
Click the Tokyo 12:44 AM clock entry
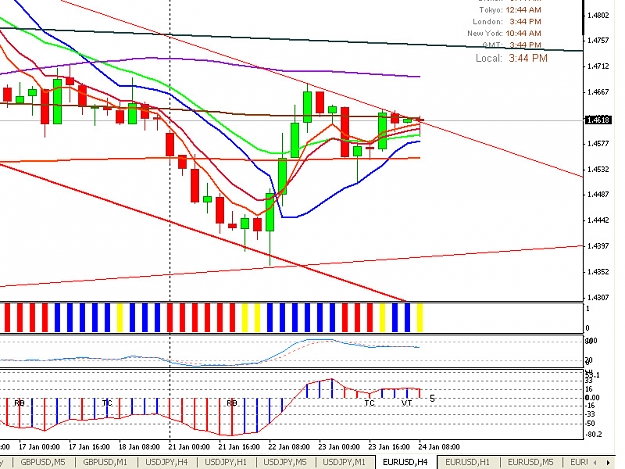510,10
